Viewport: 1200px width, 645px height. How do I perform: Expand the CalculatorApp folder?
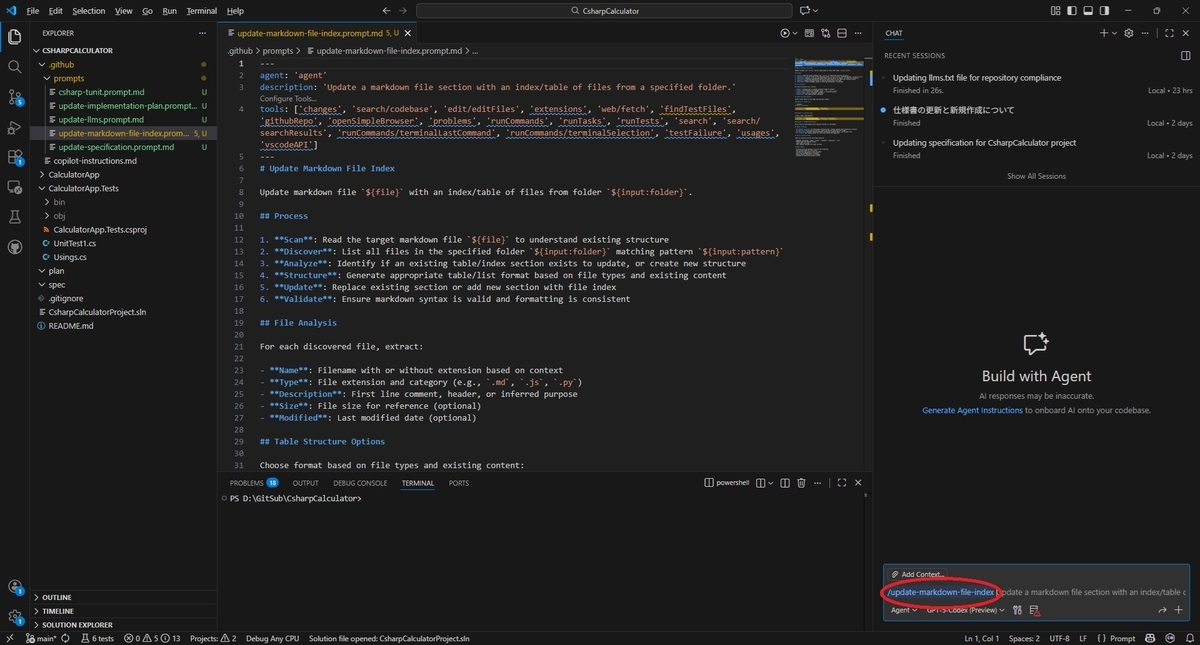coord(73,175)
